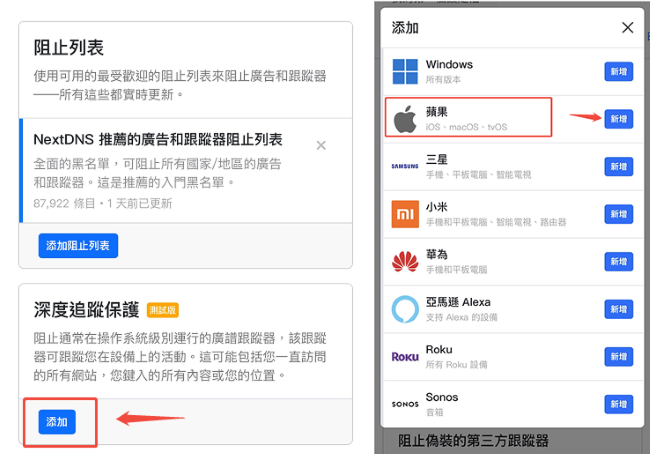This screenshot has width=650, height=454.
Task: Click '所有版本' subtitle under Windows
Action: (443, 80)
